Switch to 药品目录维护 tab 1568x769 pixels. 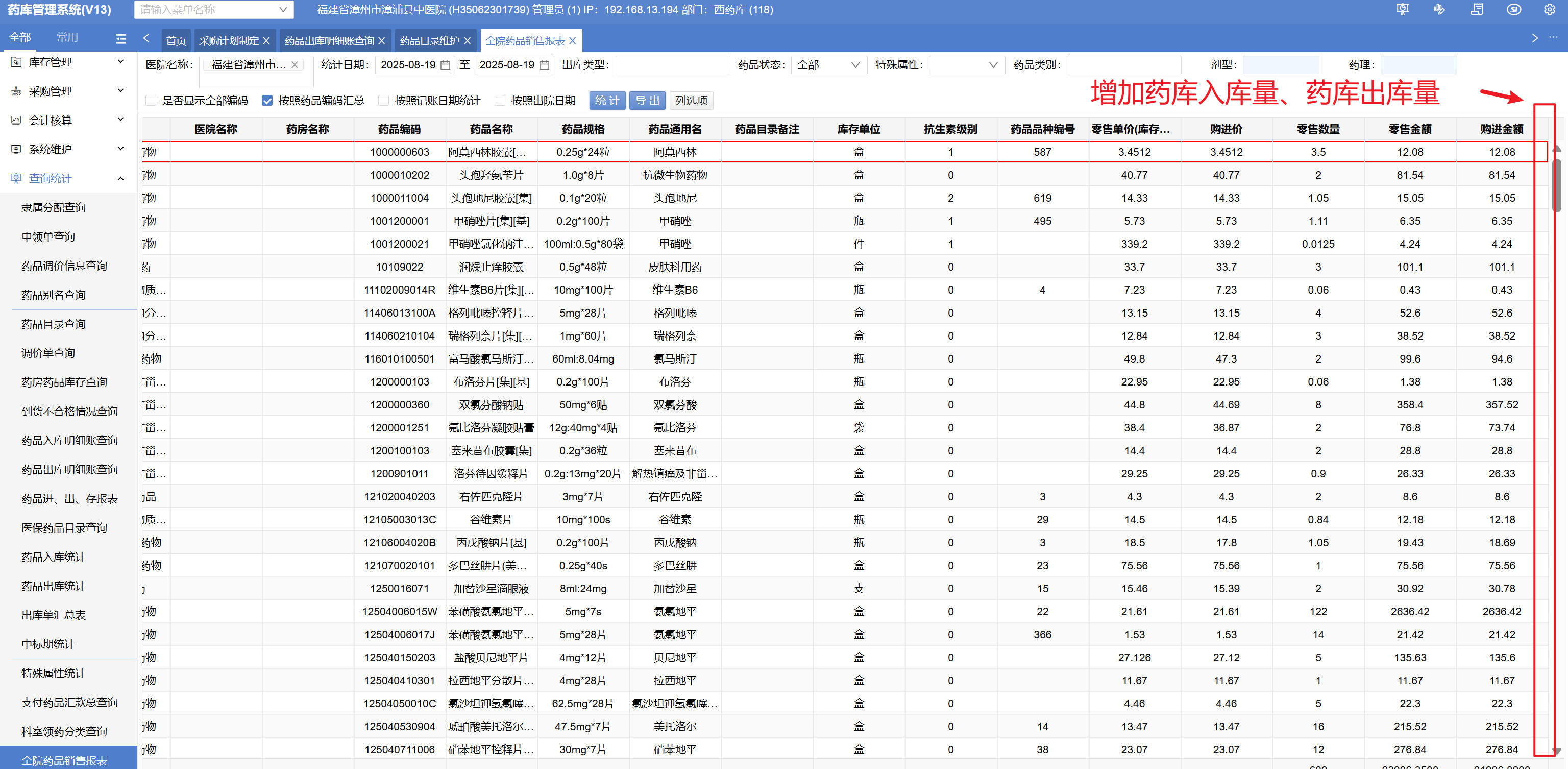429,41
